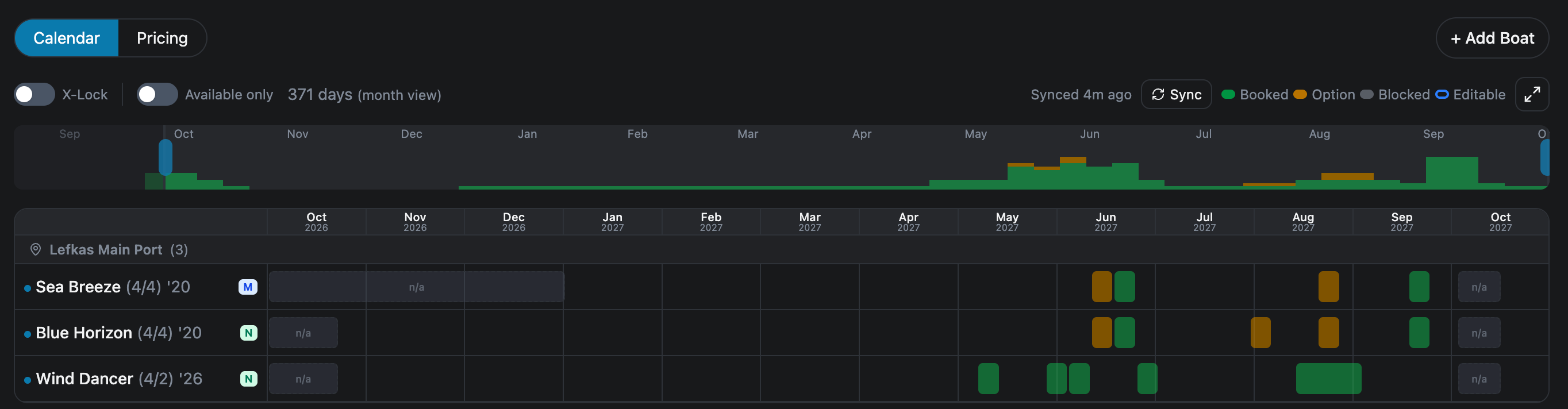This screenshot has width=1568, height=409.
Task: Select Sea Breeze September booked block
Action: pos(1420,287)
